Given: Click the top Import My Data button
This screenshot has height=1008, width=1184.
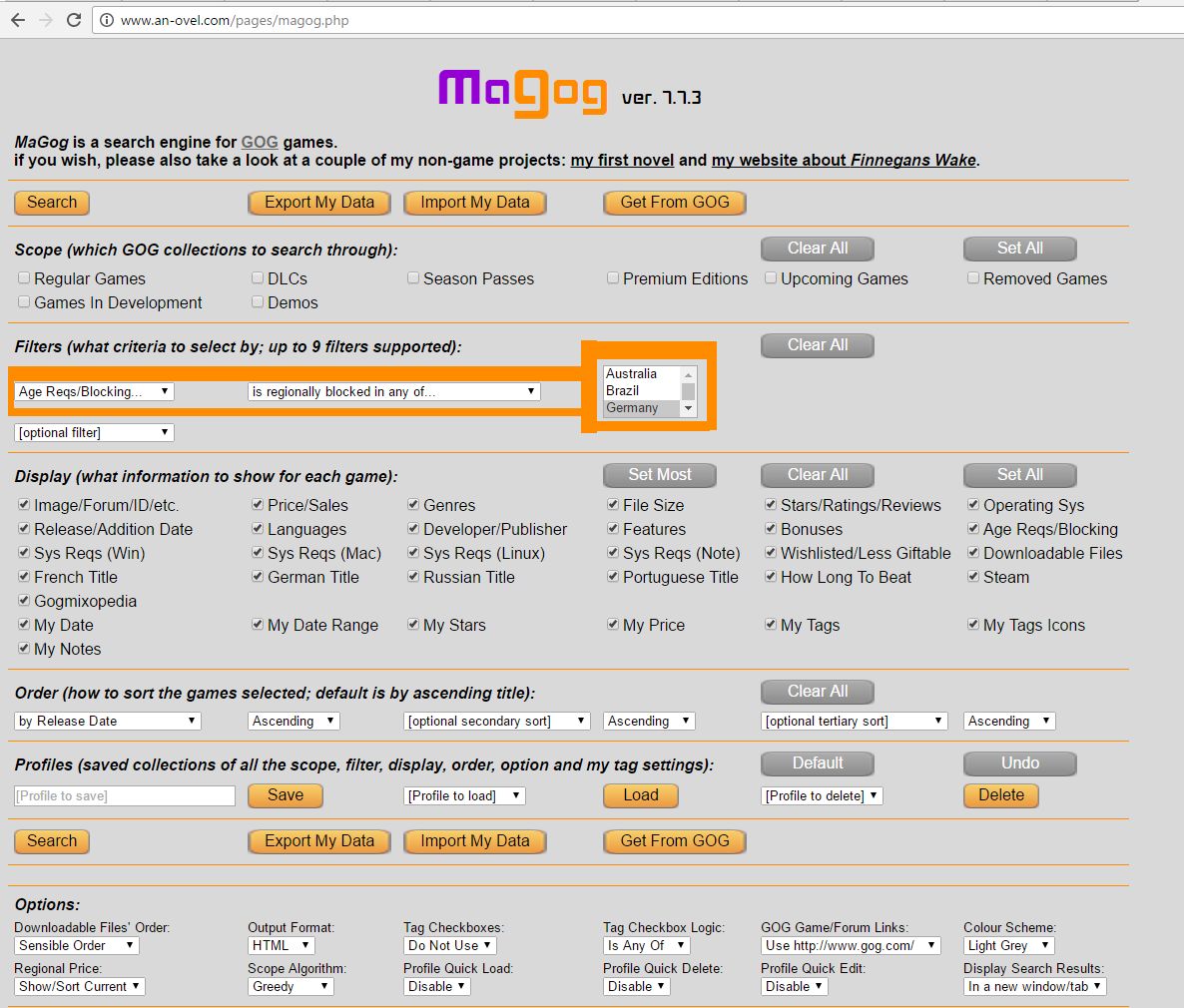Looking at the screenshot, I should (475, 203).
